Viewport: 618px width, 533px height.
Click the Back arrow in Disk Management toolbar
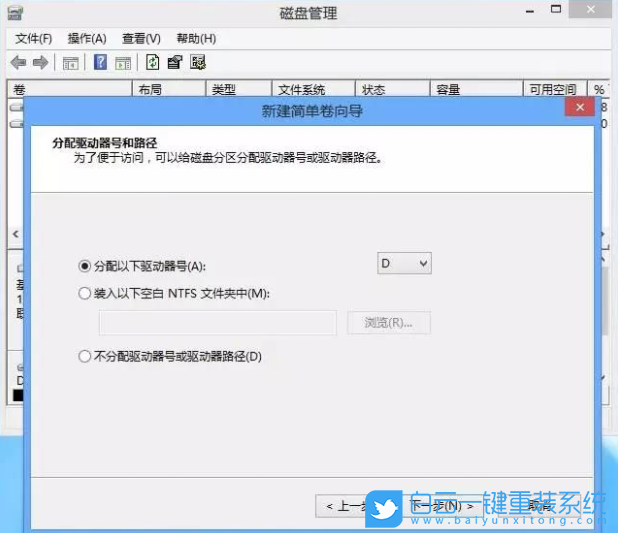[18, 62]
